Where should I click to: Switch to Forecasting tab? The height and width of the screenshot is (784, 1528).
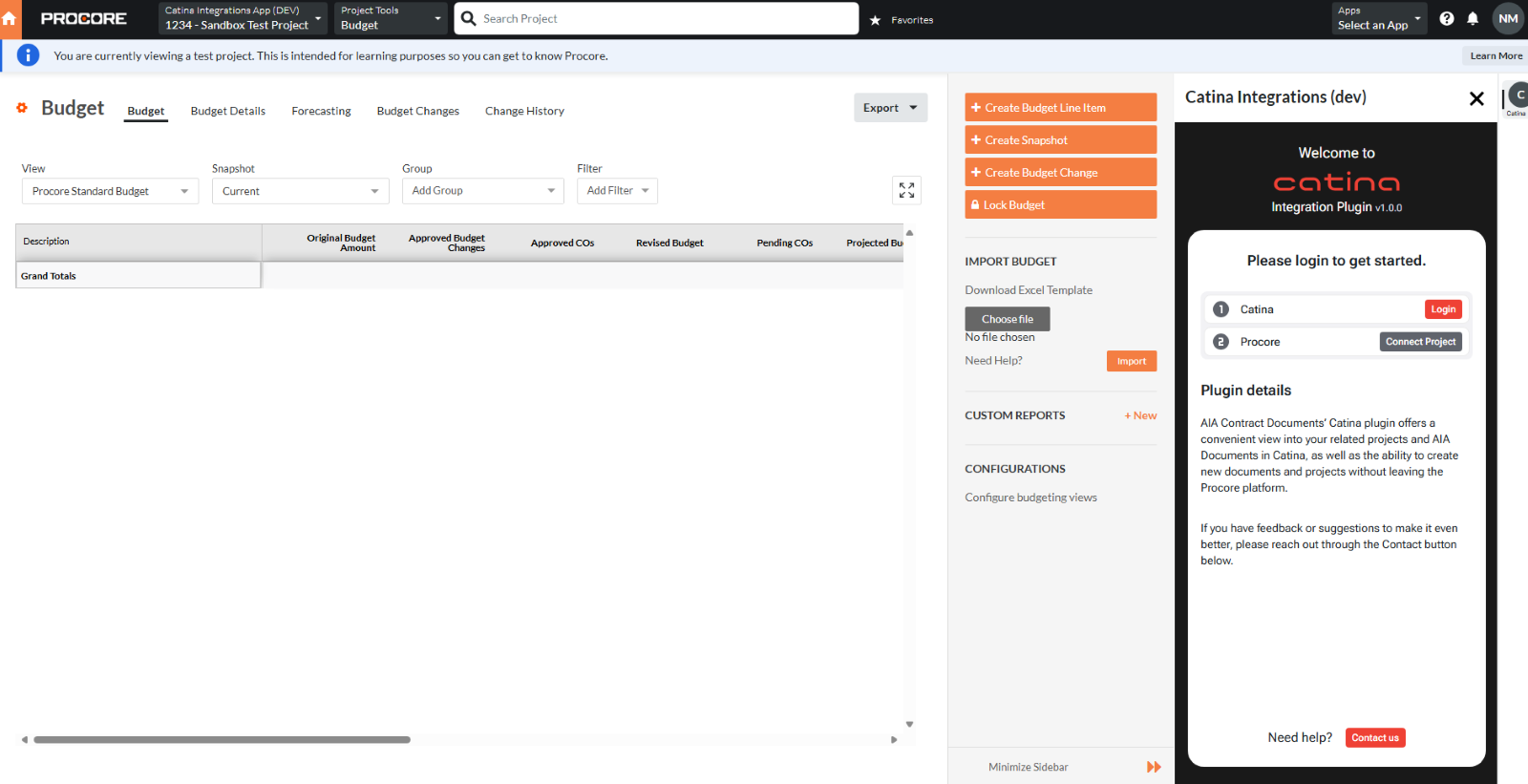point(321,112)
